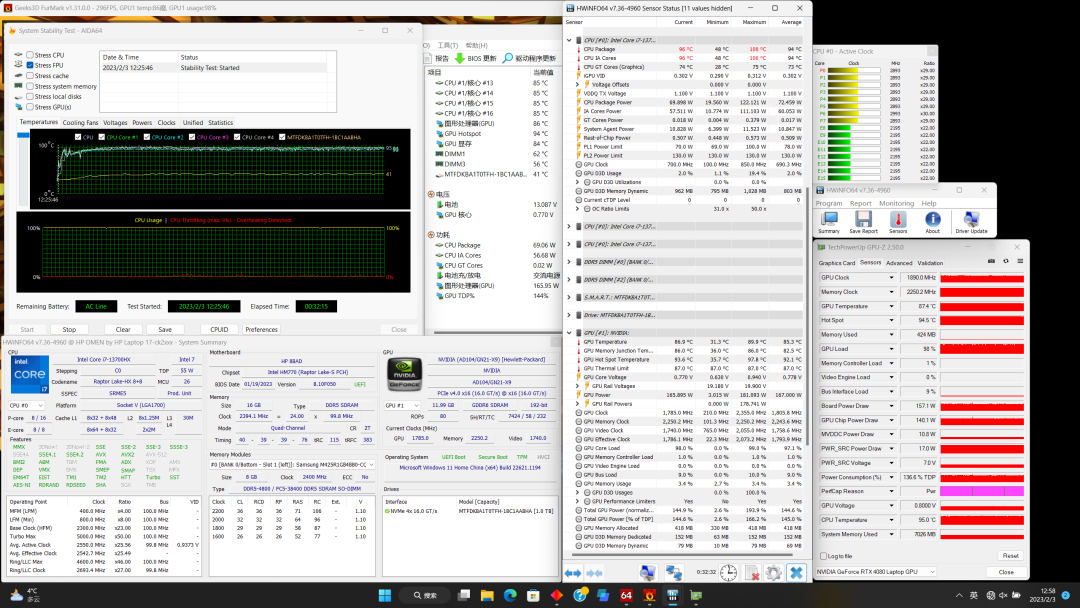Open the Advanced tab in GPU-Z

pyautogui.click(x=898, y=263)
